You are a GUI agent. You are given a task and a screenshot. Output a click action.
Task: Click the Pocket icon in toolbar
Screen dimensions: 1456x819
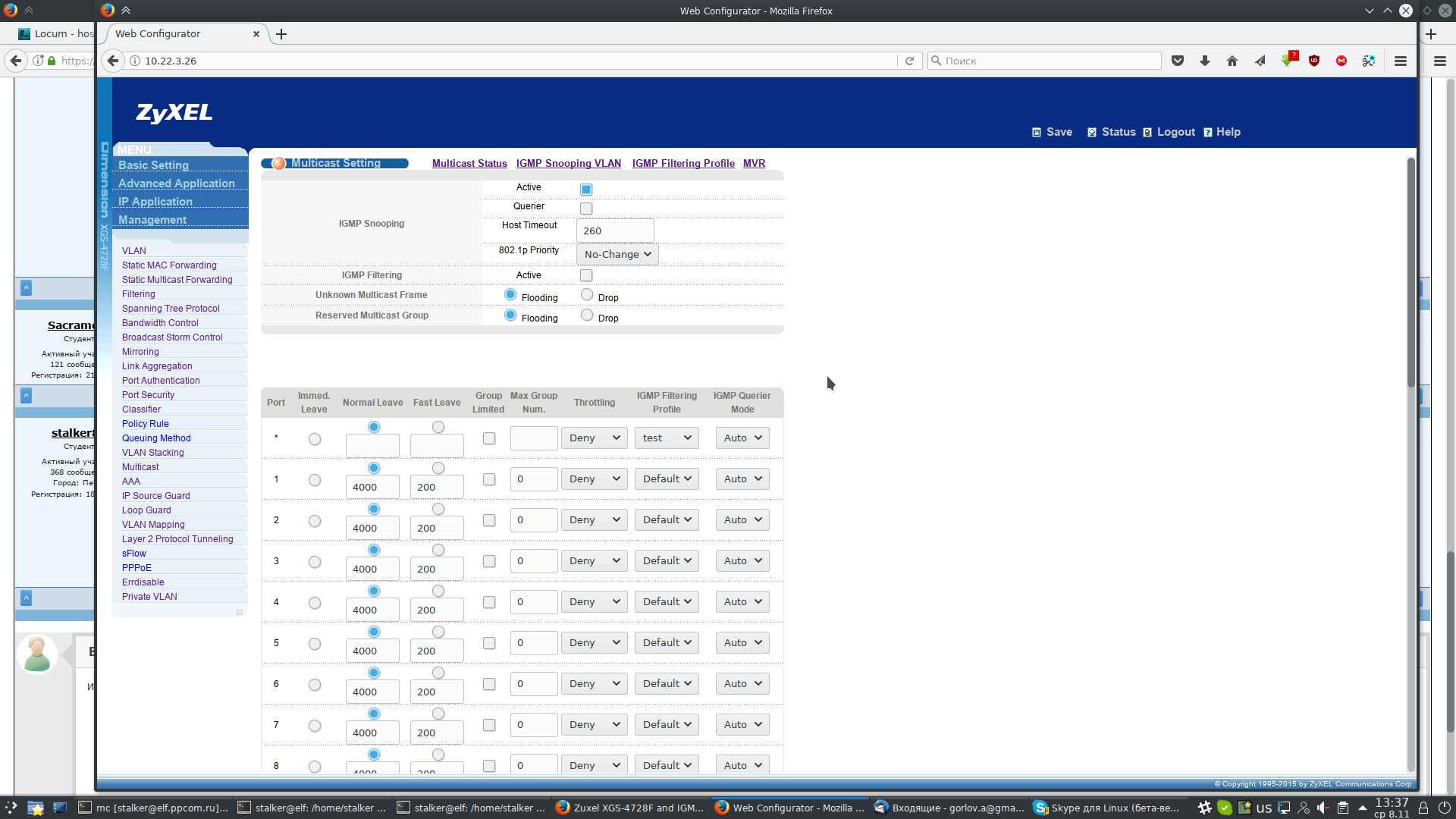(x=1178, y=61)
